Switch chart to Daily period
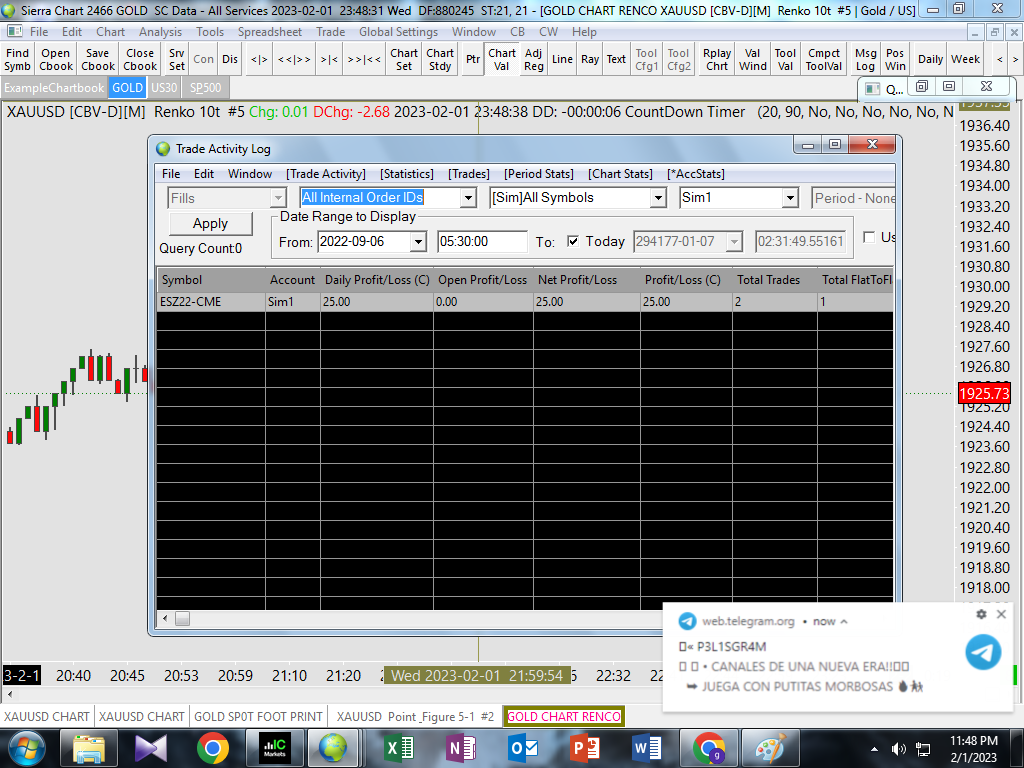The height and width of the screenshot is (768, 1024). click(930, 59)
